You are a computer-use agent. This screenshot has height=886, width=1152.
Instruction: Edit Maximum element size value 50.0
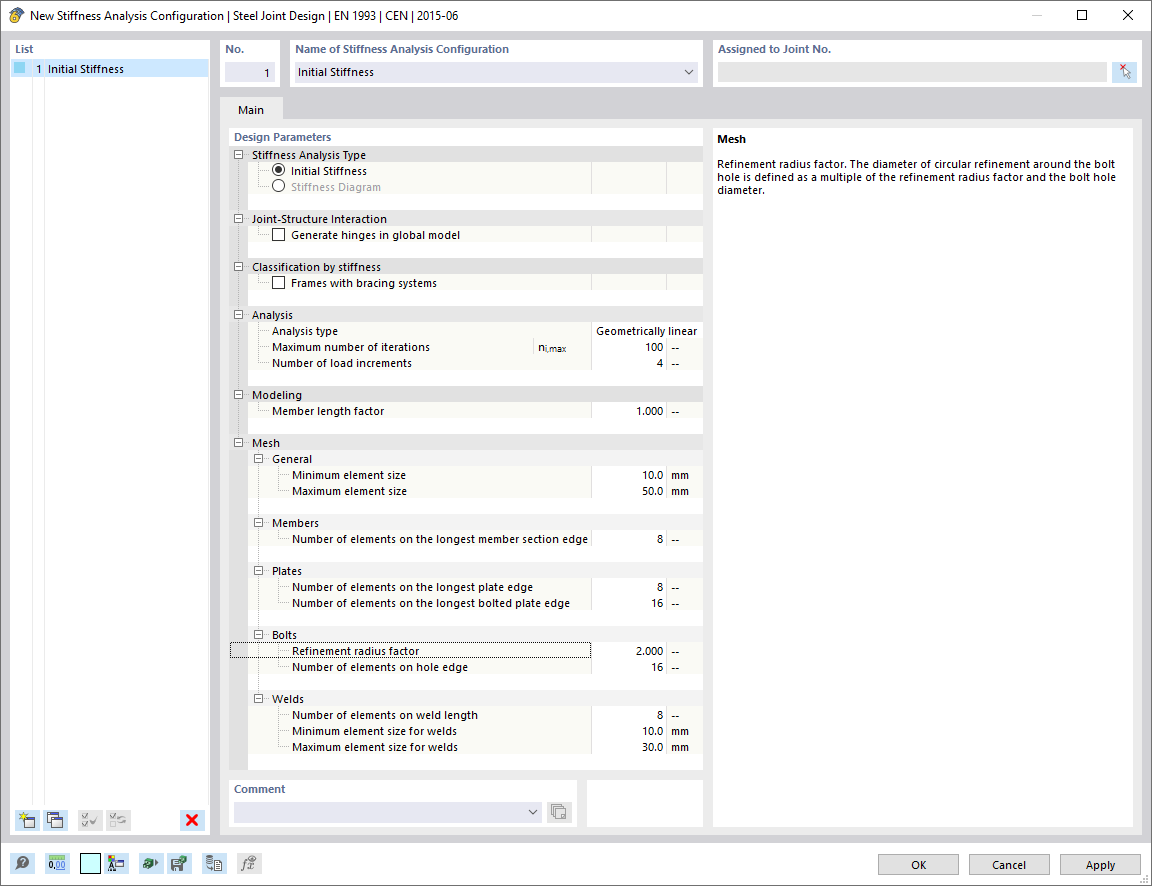629,491
